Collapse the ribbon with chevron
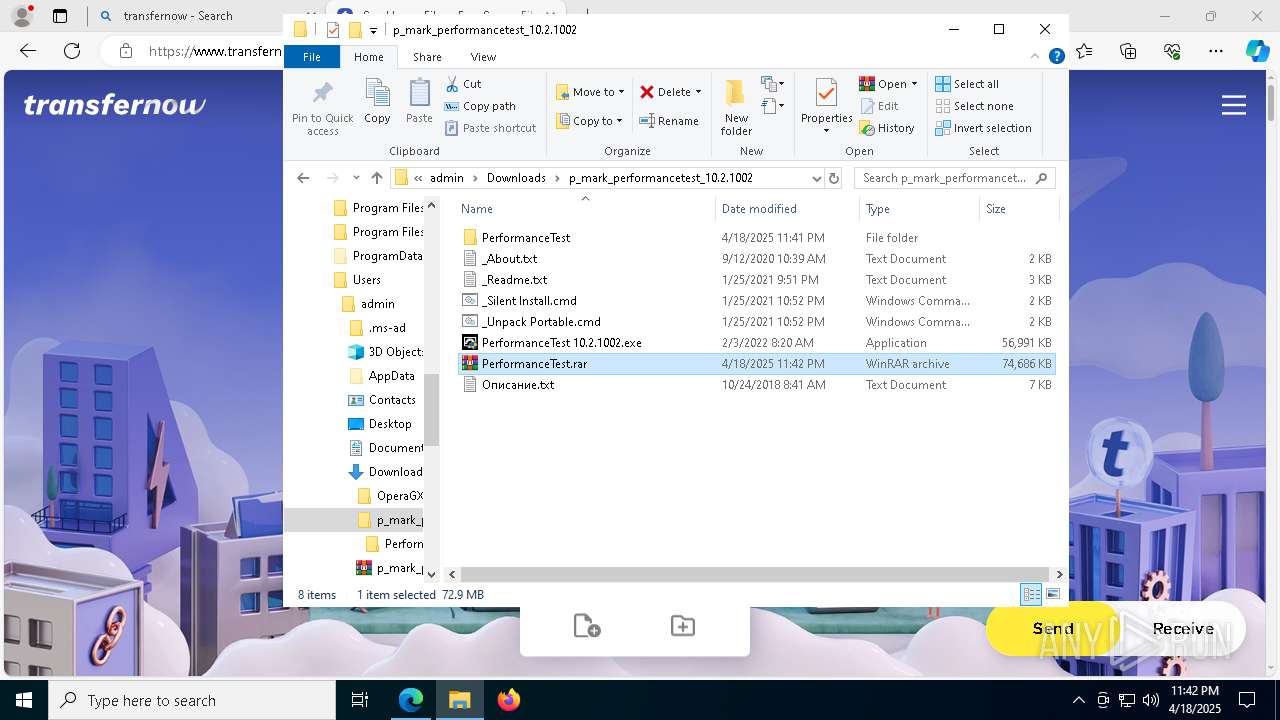The image size is (1280, 720). click(1036, 57)
